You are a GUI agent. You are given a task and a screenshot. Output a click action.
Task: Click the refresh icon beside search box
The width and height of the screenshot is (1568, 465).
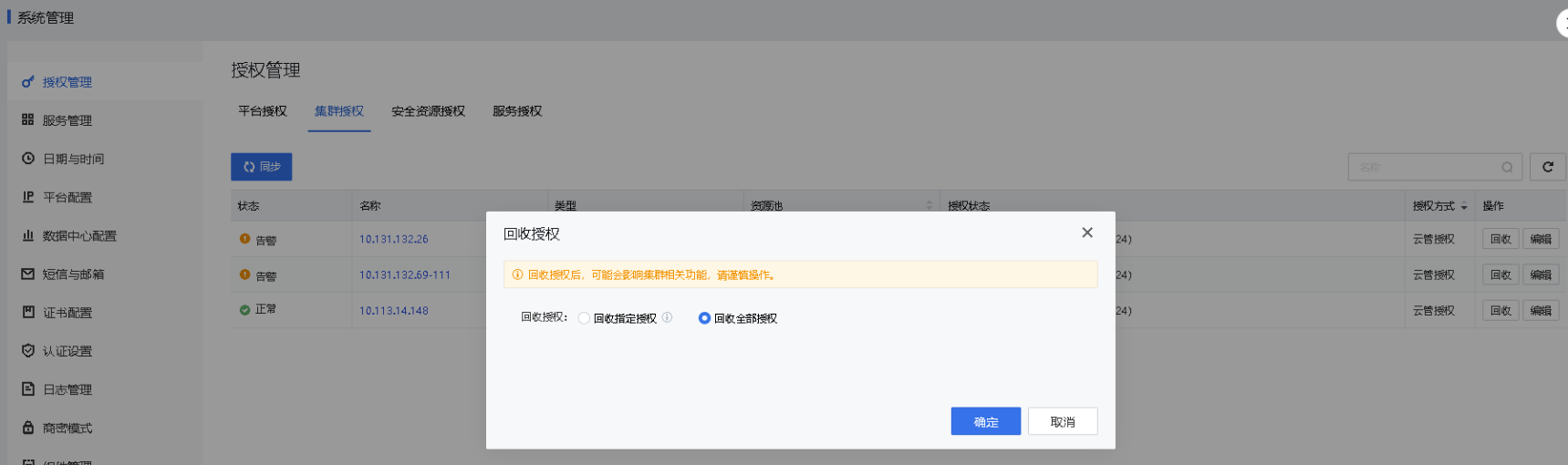click(x=1547, y=167)
